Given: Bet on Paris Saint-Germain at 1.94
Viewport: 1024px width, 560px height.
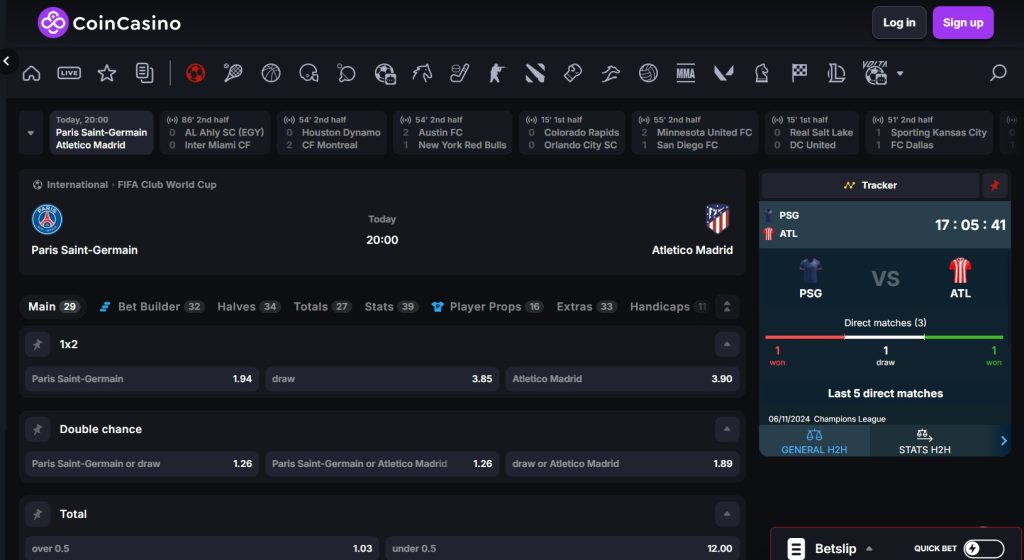Looking at the screenshot, I should tap(142, 379).
